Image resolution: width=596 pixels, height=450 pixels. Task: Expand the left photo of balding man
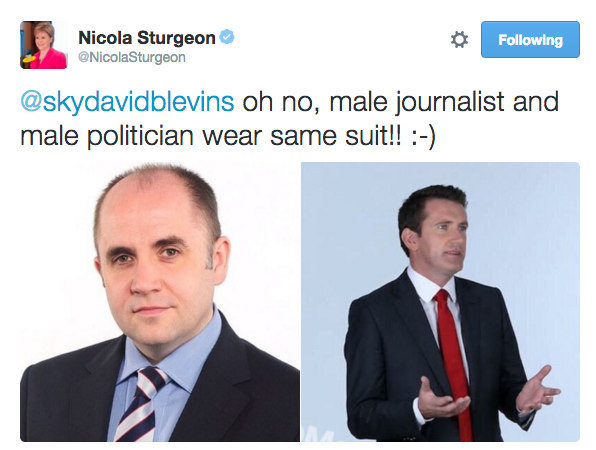pyautogui.click(x=160, y=302)
